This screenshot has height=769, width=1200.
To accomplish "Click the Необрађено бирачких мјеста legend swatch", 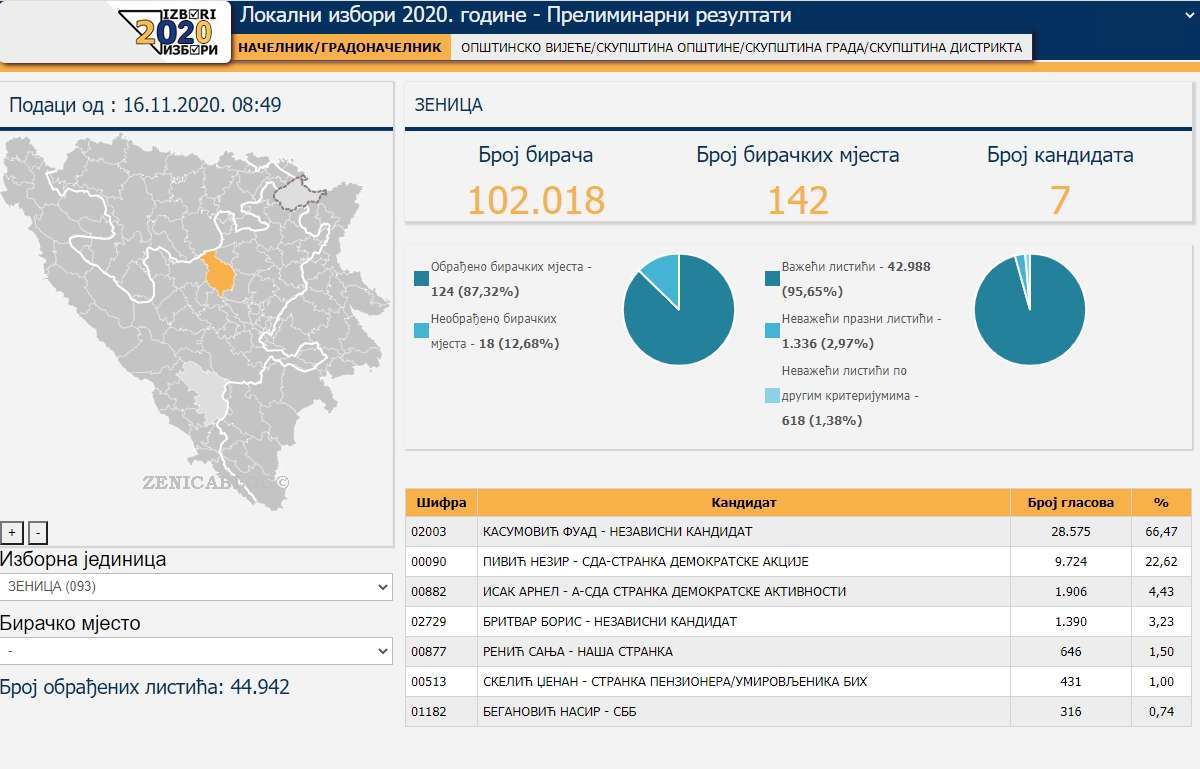I will coord(421,331).
